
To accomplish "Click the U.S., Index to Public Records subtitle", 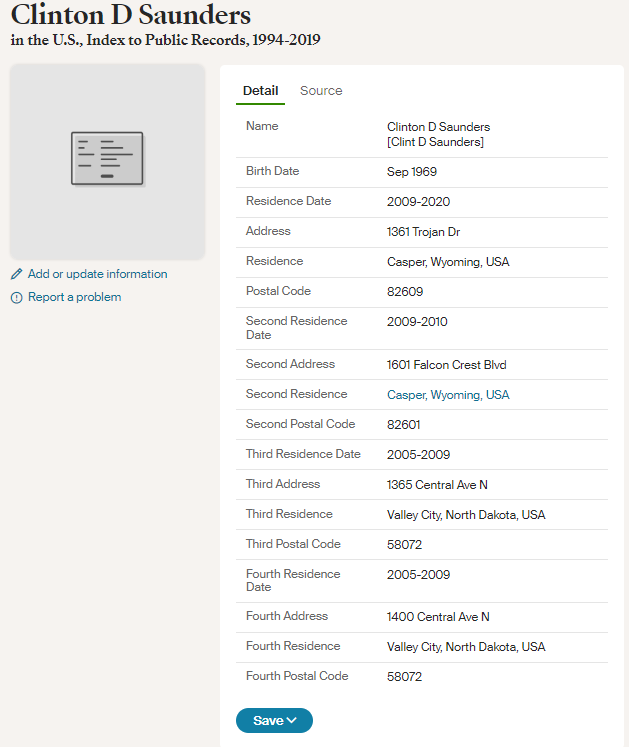I will (165, 40).
